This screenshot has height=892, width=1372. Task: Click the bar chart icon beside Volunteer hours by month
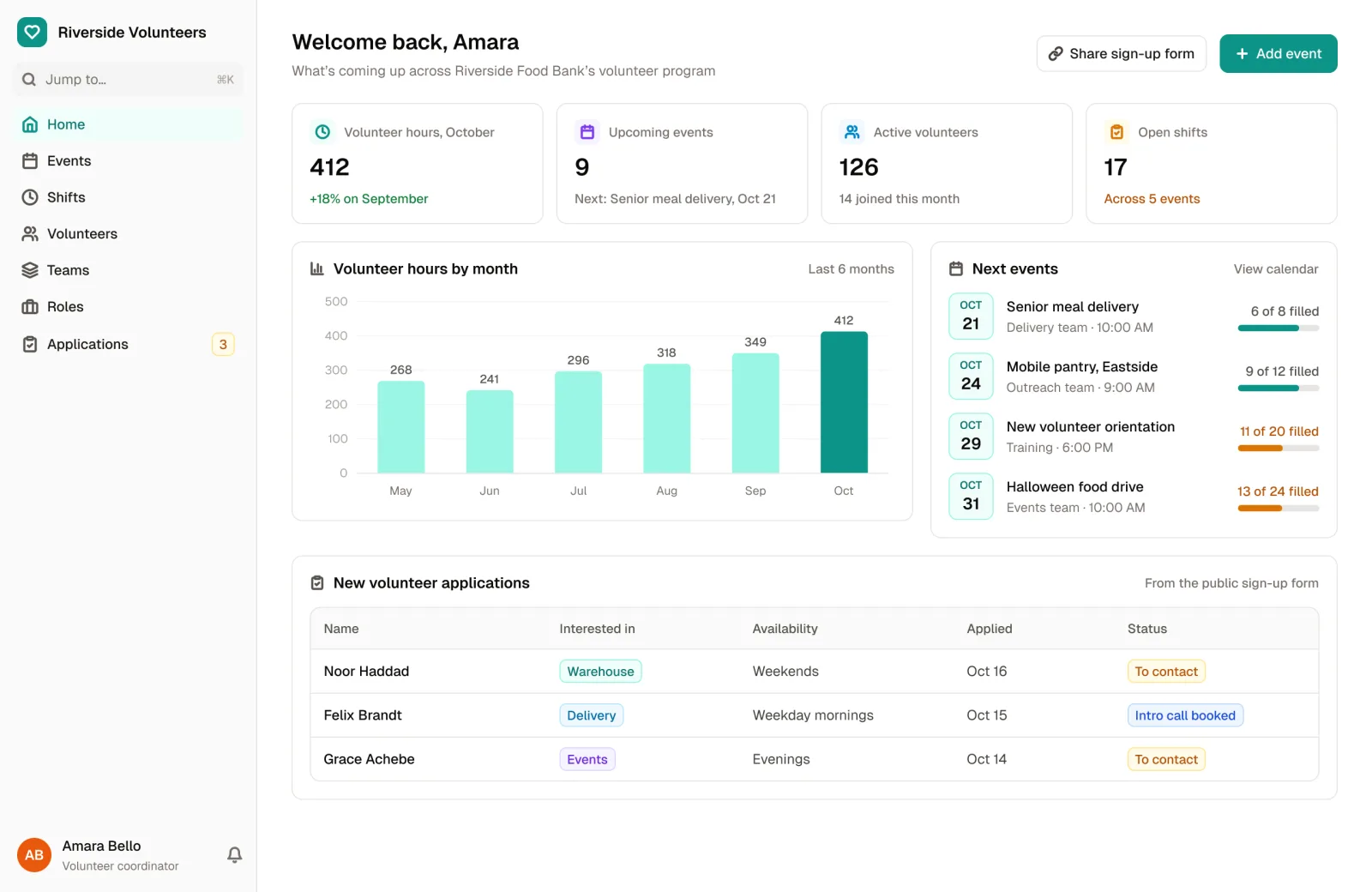pyautogui.click(x=317, y=268)
